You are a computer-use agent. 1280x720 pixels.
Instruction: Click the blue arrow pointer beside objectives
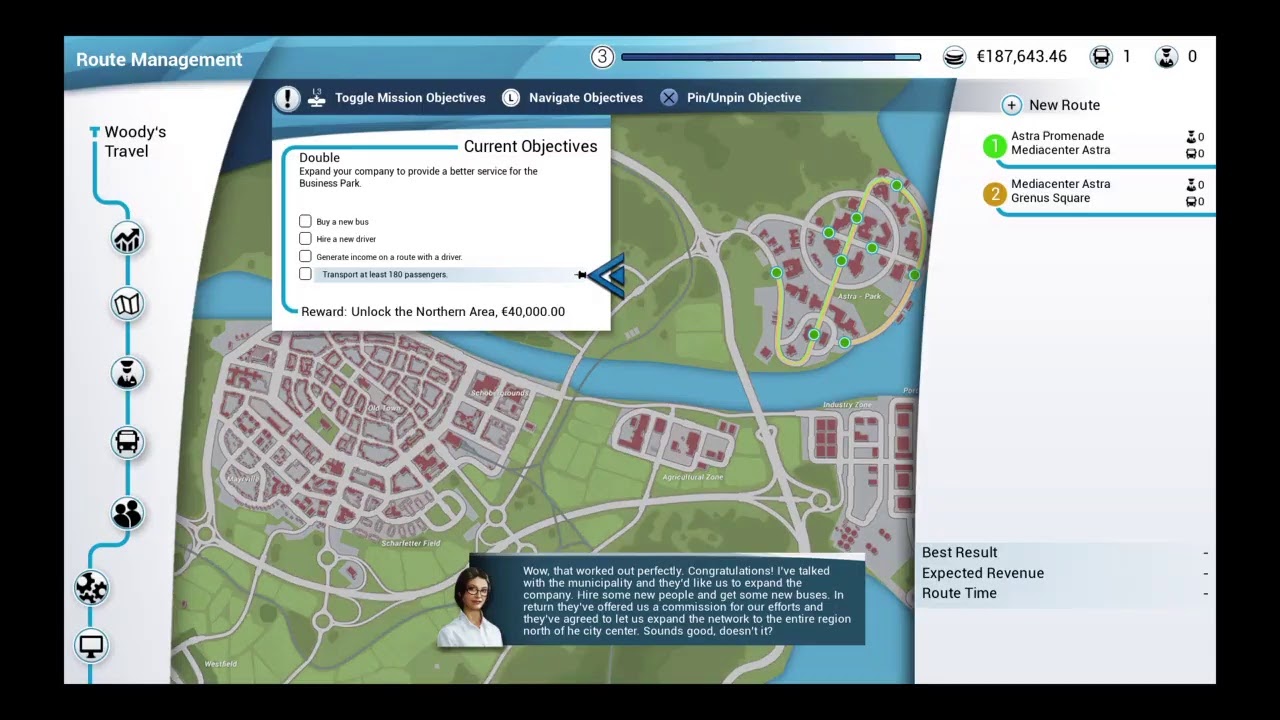pos(606,275)
